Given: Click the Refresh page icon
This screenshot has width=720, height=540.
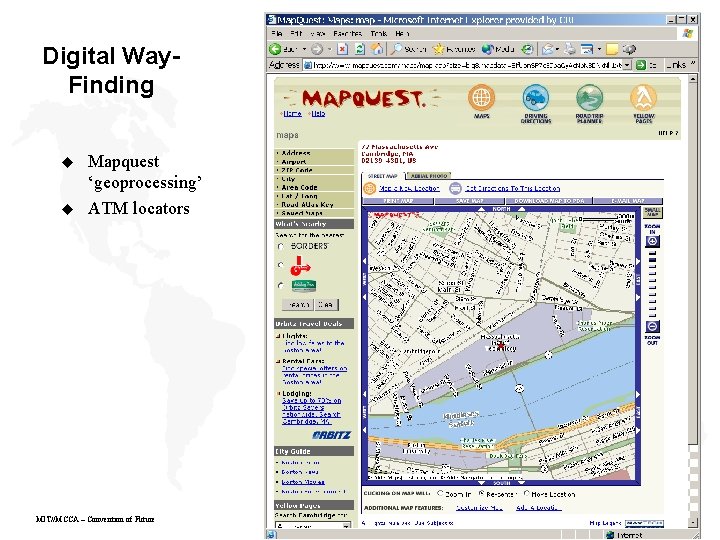Looking at the screenshot, I should tap(360, 49).
